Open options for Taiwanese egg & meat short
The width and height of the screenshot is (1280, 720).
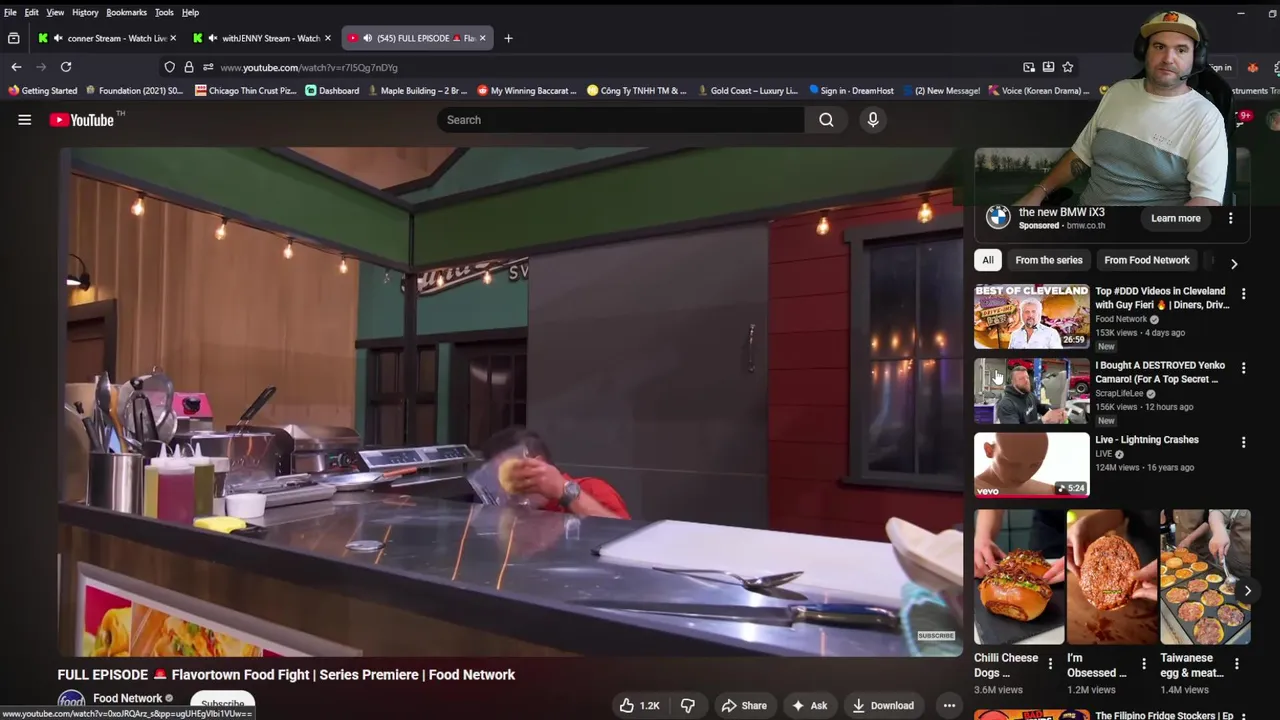[1237, 663]
